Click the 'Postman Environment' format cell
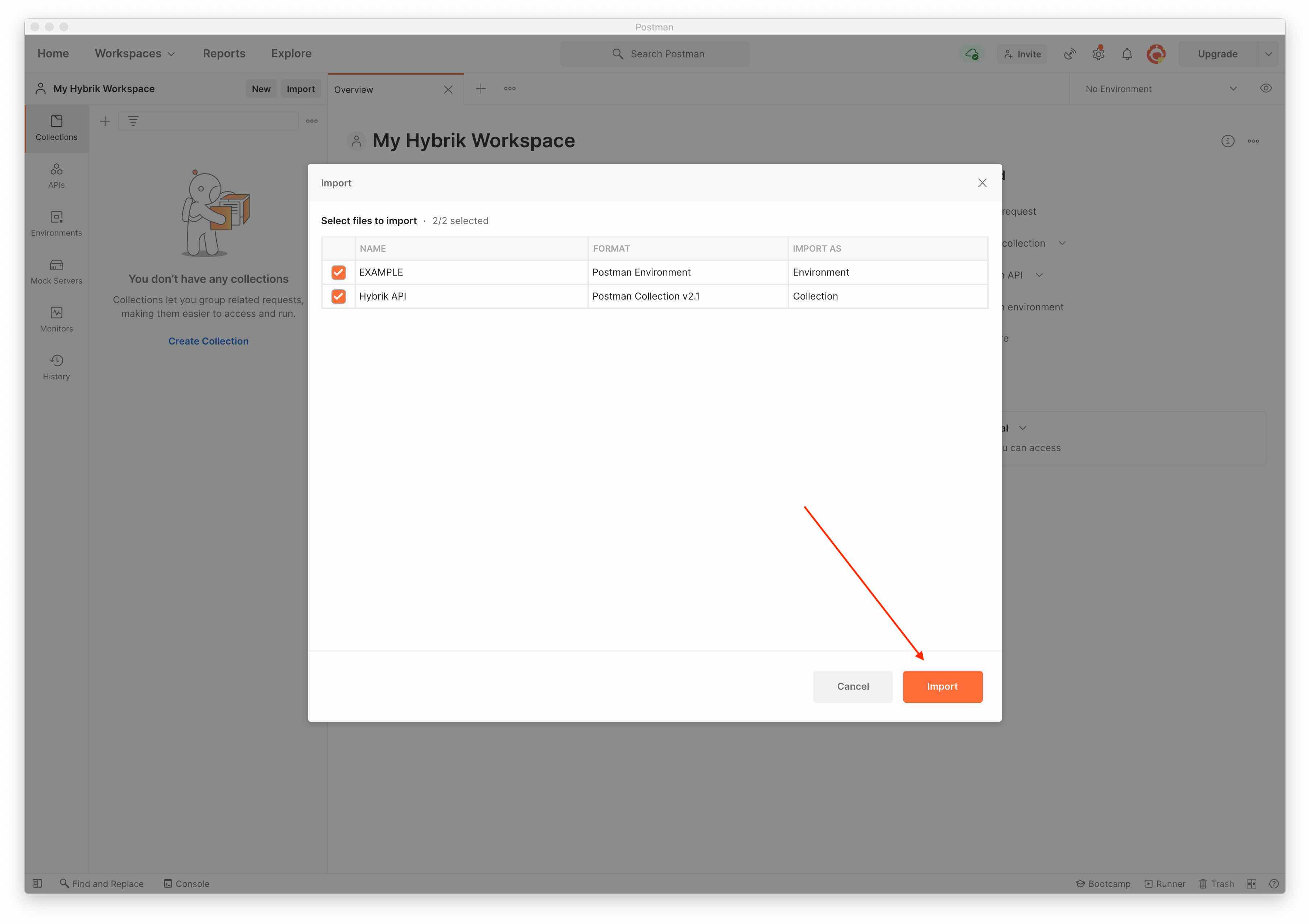The width and height of the screenshot is (1310, 924). pos(688,273)
